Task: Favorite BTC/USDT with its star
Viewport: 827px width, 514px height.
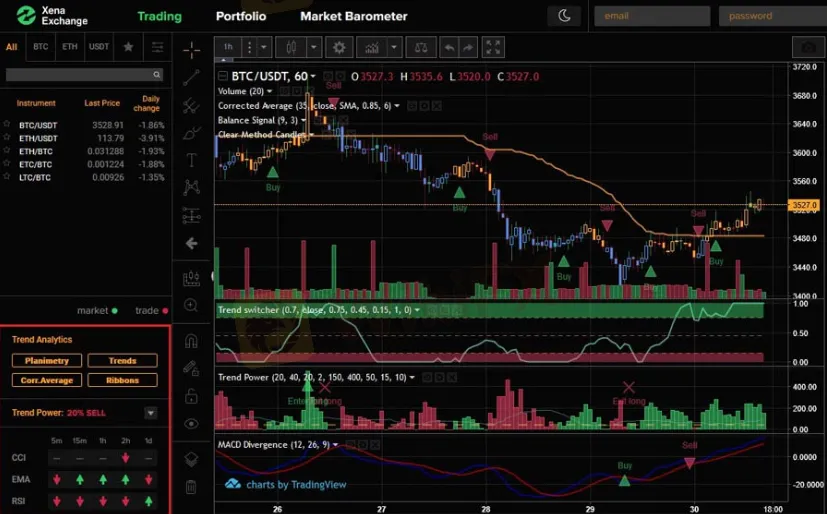Action: [x=7, y=124]
